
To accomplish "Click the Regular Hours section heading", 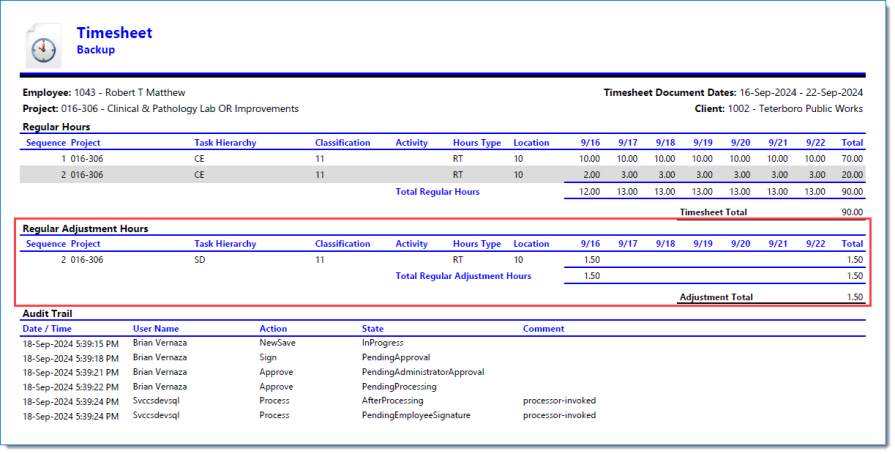I will click(x=56, y=127).
